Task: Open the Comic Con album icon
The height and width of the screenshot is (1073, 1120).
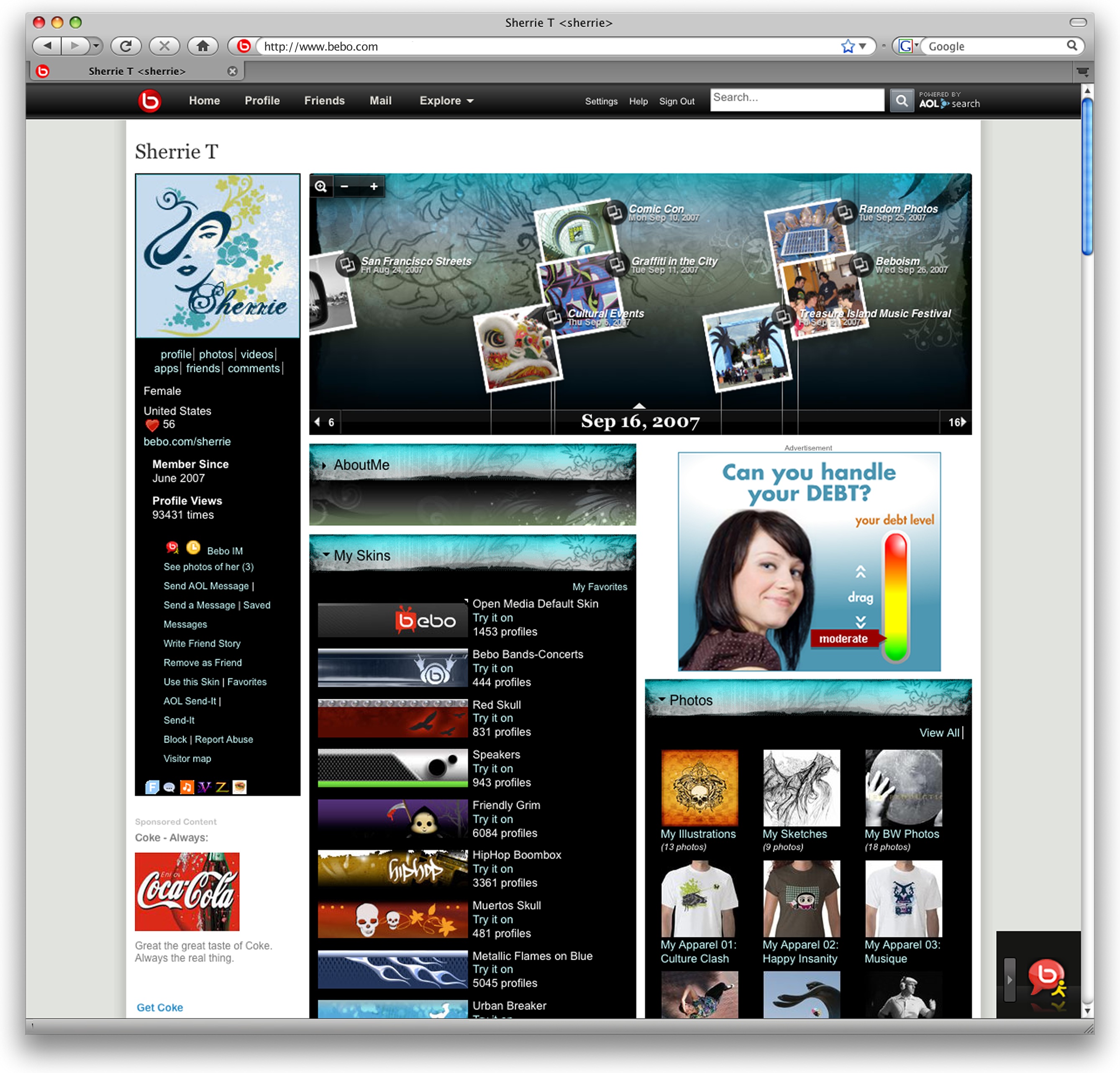Action: point(615,213)
